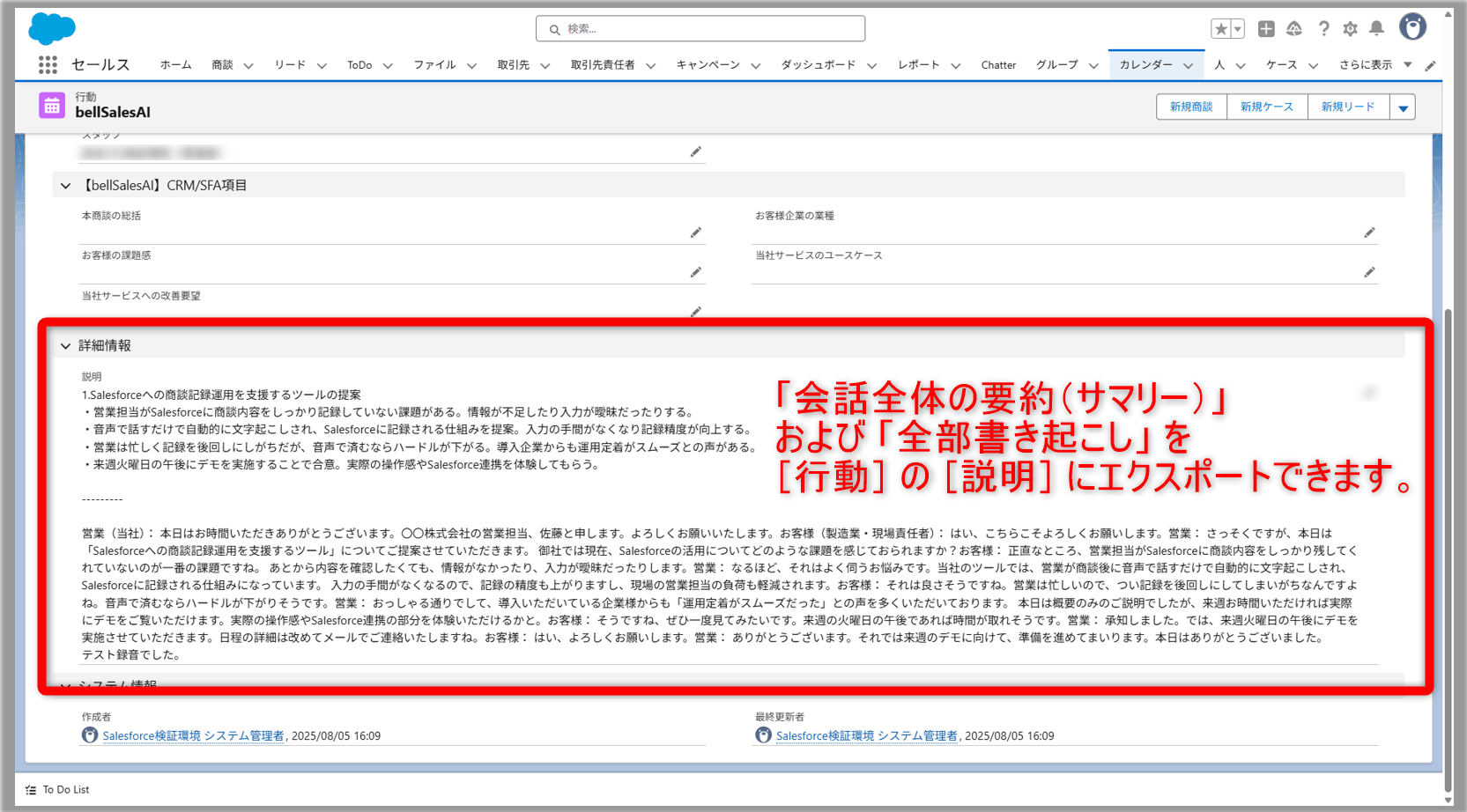Viewport: 1467px width, 812px height.
Task: Open the To Do List utility bar item
Action: tap(58, 790)
